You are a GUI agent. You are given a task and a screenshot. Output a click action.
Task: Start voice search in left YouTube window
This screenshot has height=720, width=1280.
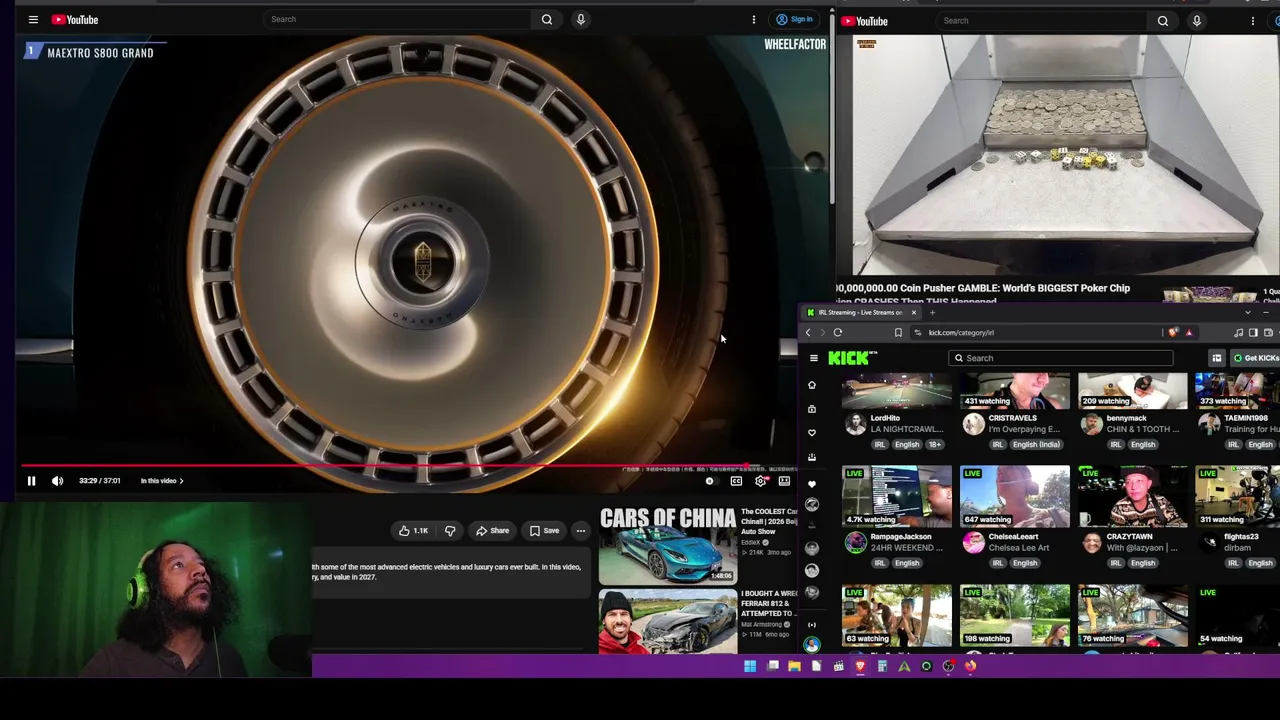click(x=580, y=19)
